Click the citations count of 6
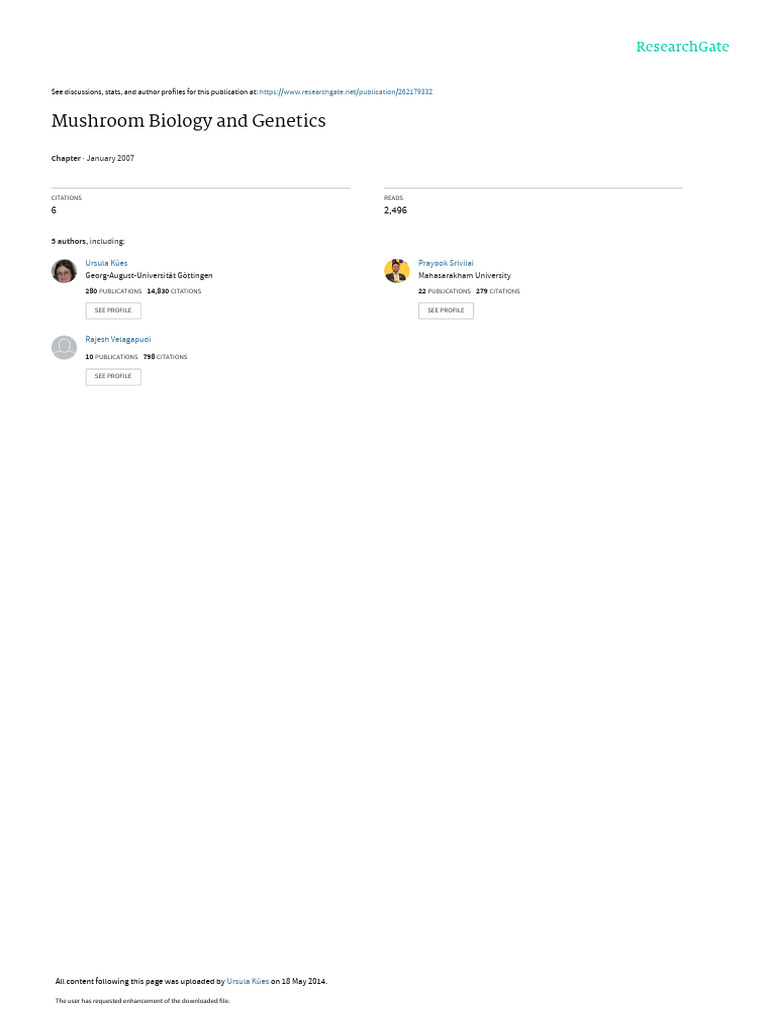The image size is (768, 1024). tap(54, 210)
